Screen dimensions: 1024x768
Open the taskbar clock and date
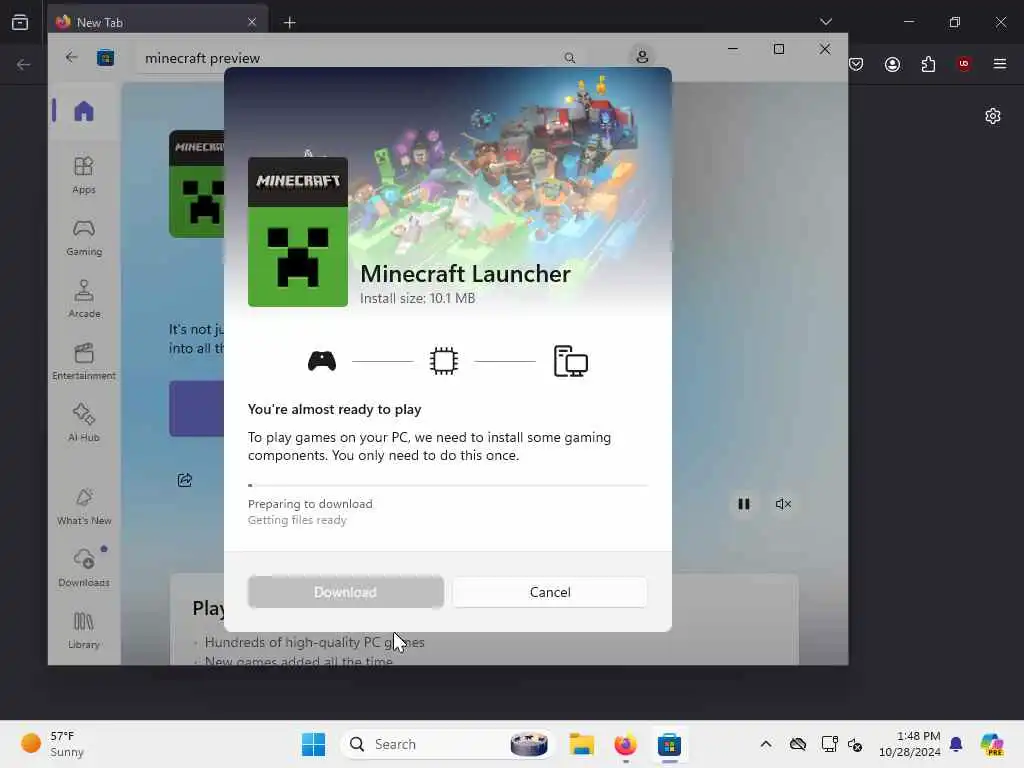click(909, 744)
